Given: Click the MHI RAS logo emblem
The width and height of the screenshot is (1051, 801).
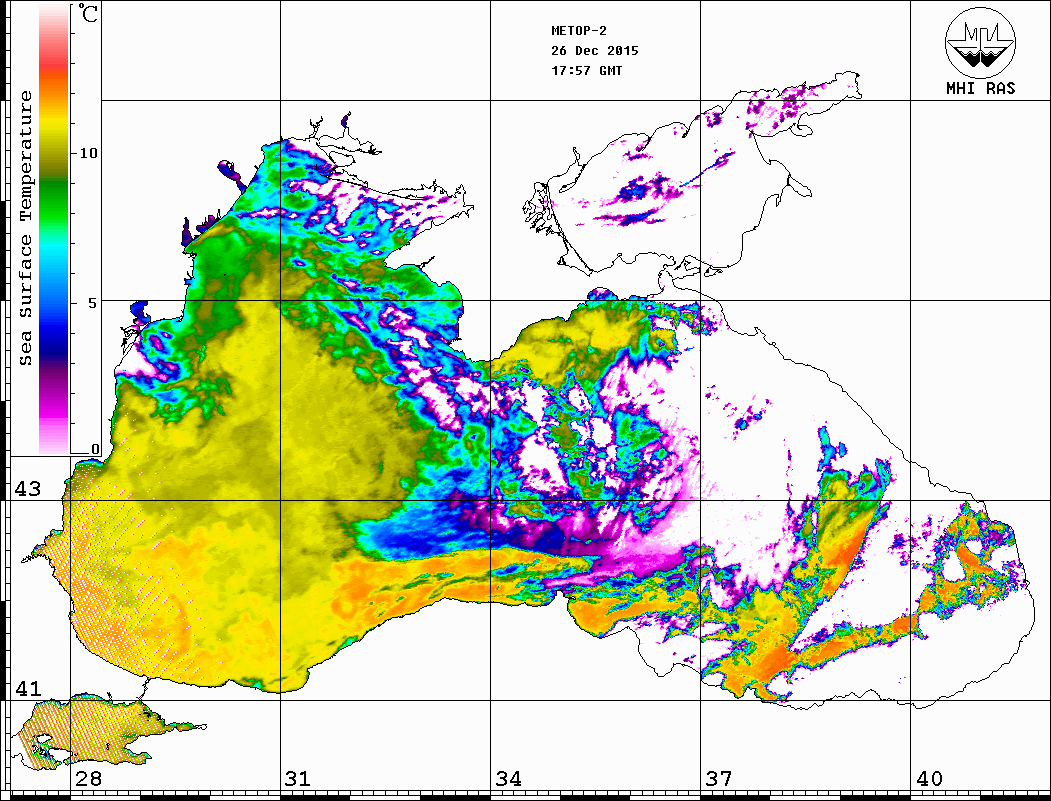Looking at the screenshot, I should click(x=980, y=42).
